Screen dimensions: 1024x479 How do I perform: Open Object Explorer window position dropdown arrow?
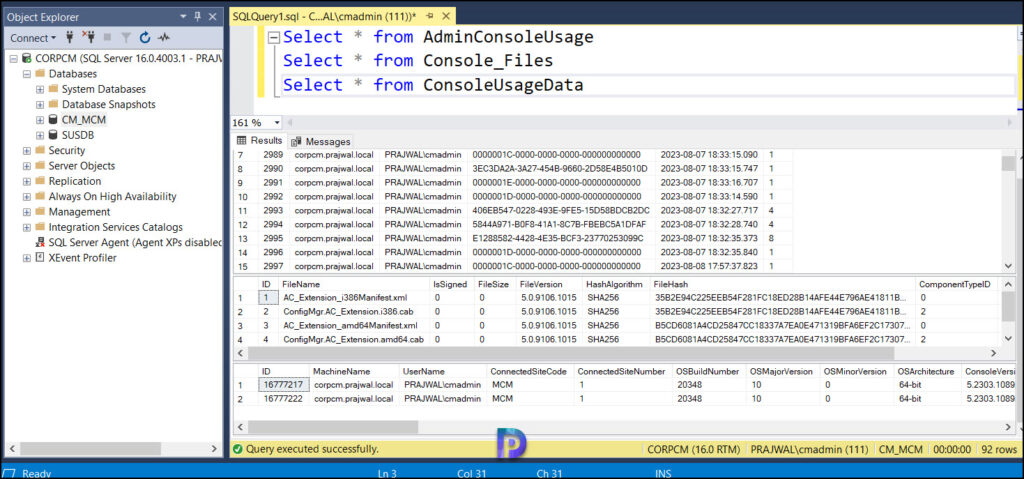(x=183, y=17)
